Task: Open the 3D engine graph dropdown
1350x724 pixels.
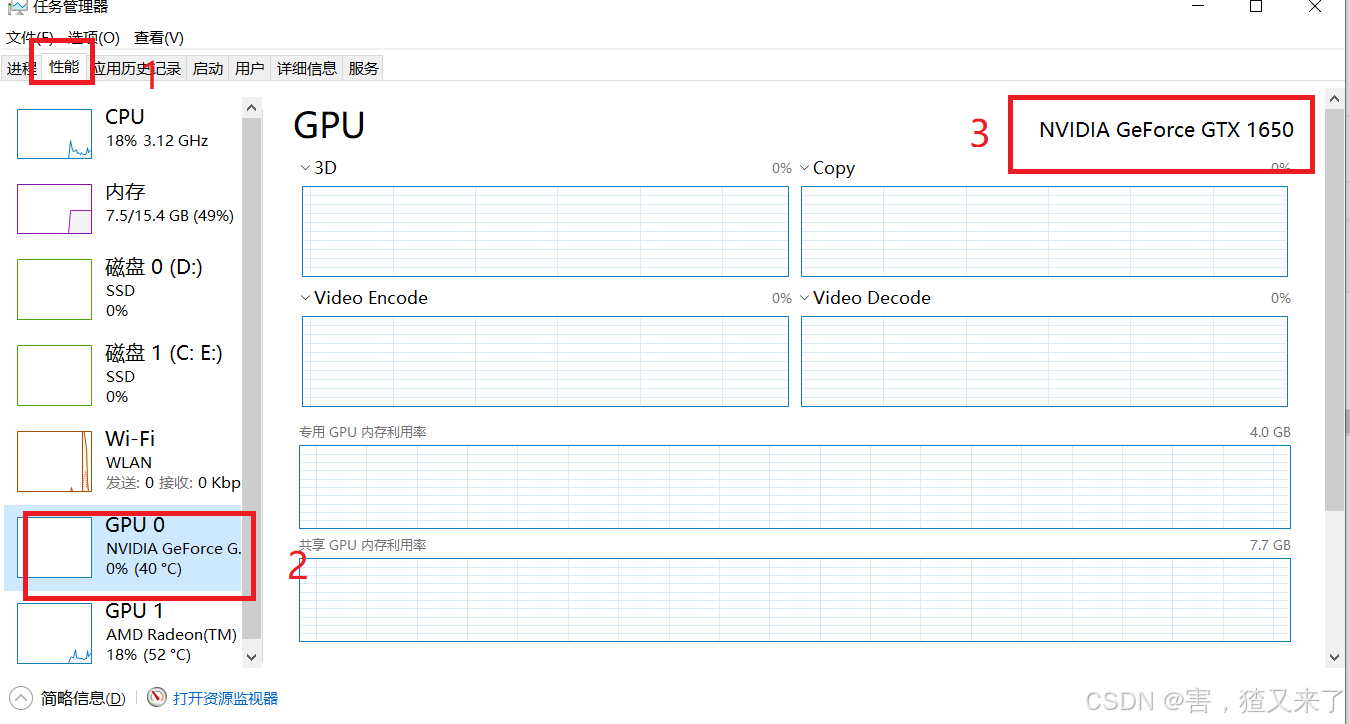Action: coord(306,168)
